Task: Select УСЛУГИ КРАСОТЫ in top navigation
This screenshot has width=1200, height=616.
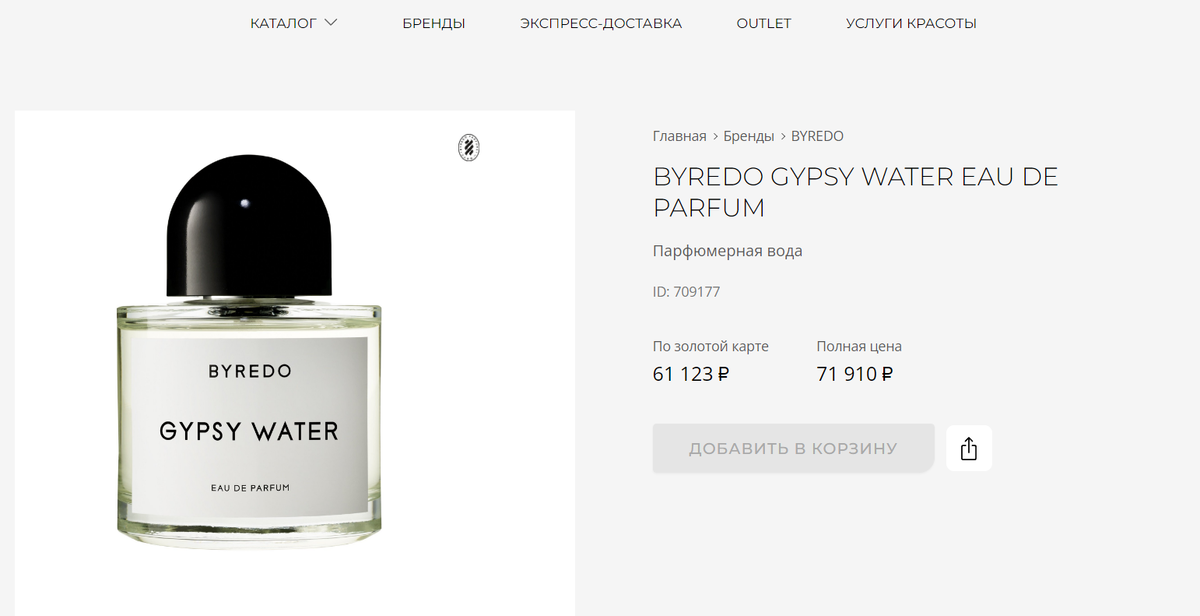Action: pyautogui.click(x=911, y=23)
